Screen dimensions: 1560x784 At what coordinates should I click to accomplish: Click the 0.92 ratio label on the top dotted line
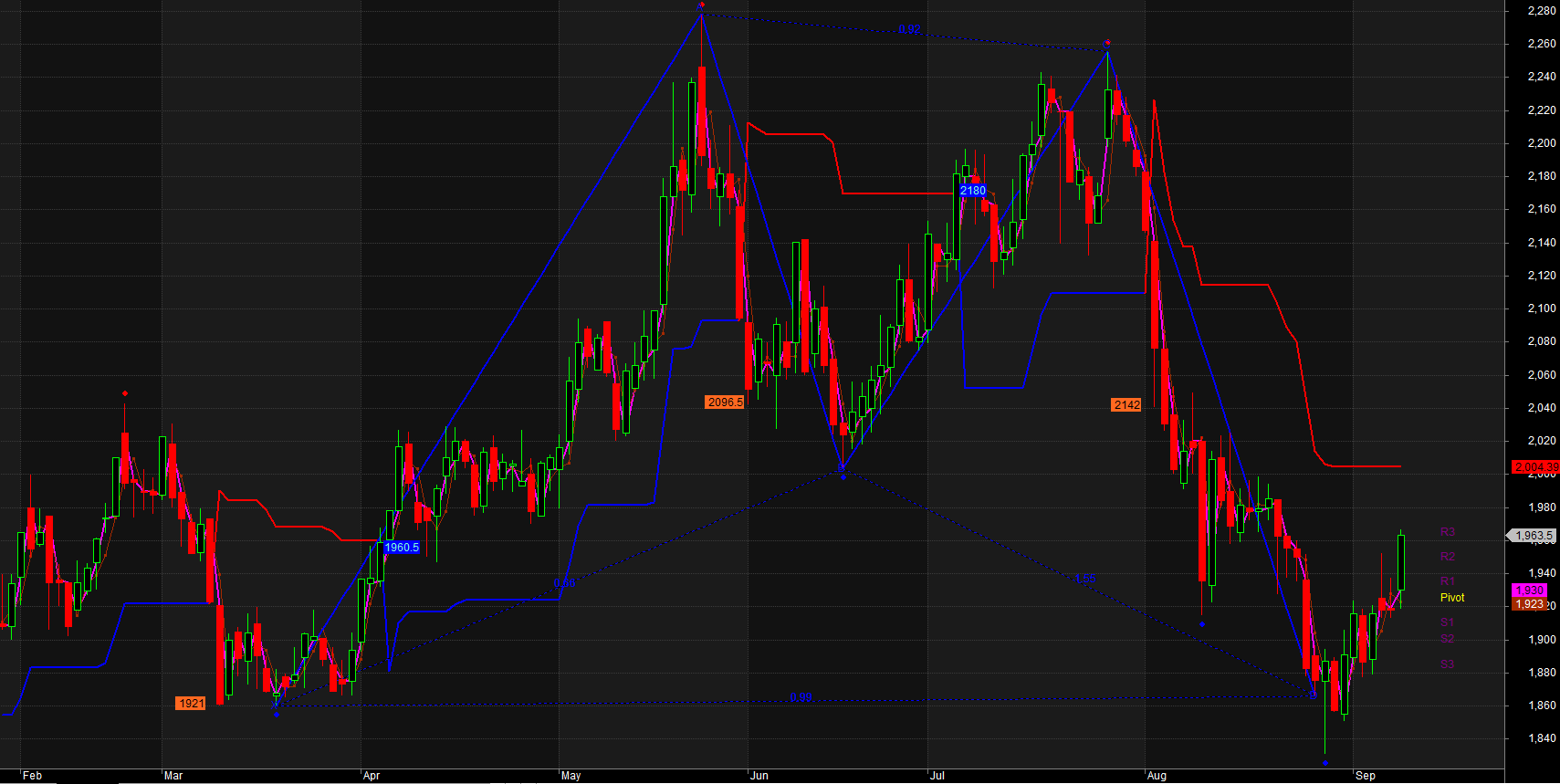click(909, 30)
